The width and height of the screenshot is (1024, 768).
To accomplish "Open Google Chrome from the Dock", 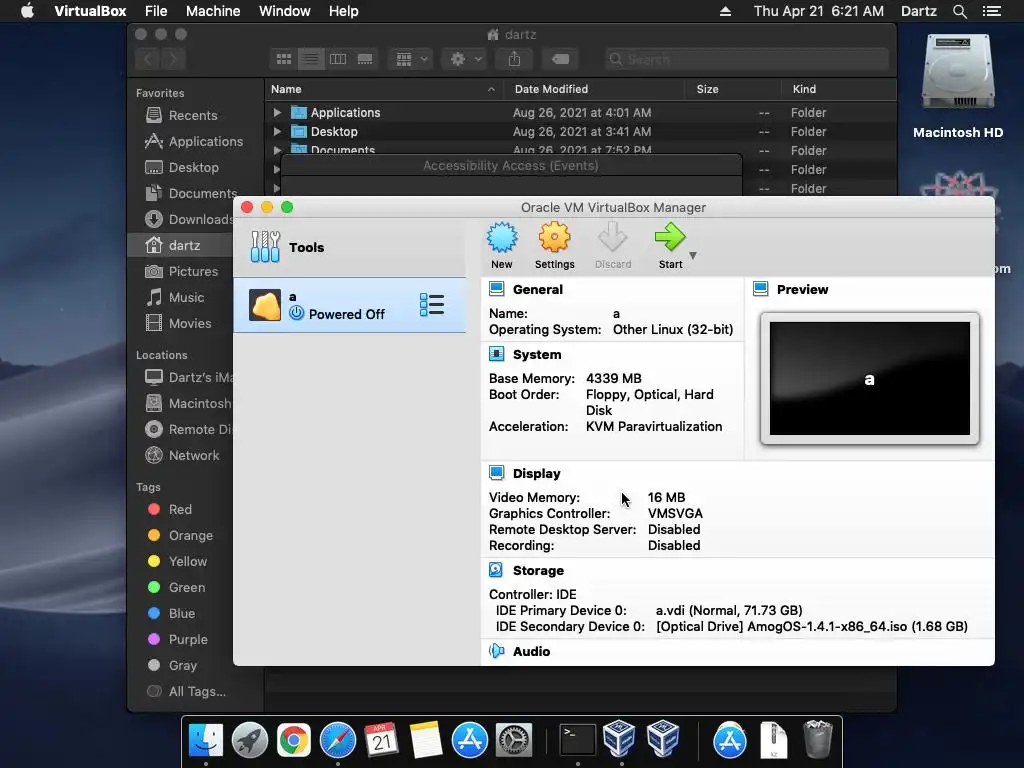I will [294, 740].
